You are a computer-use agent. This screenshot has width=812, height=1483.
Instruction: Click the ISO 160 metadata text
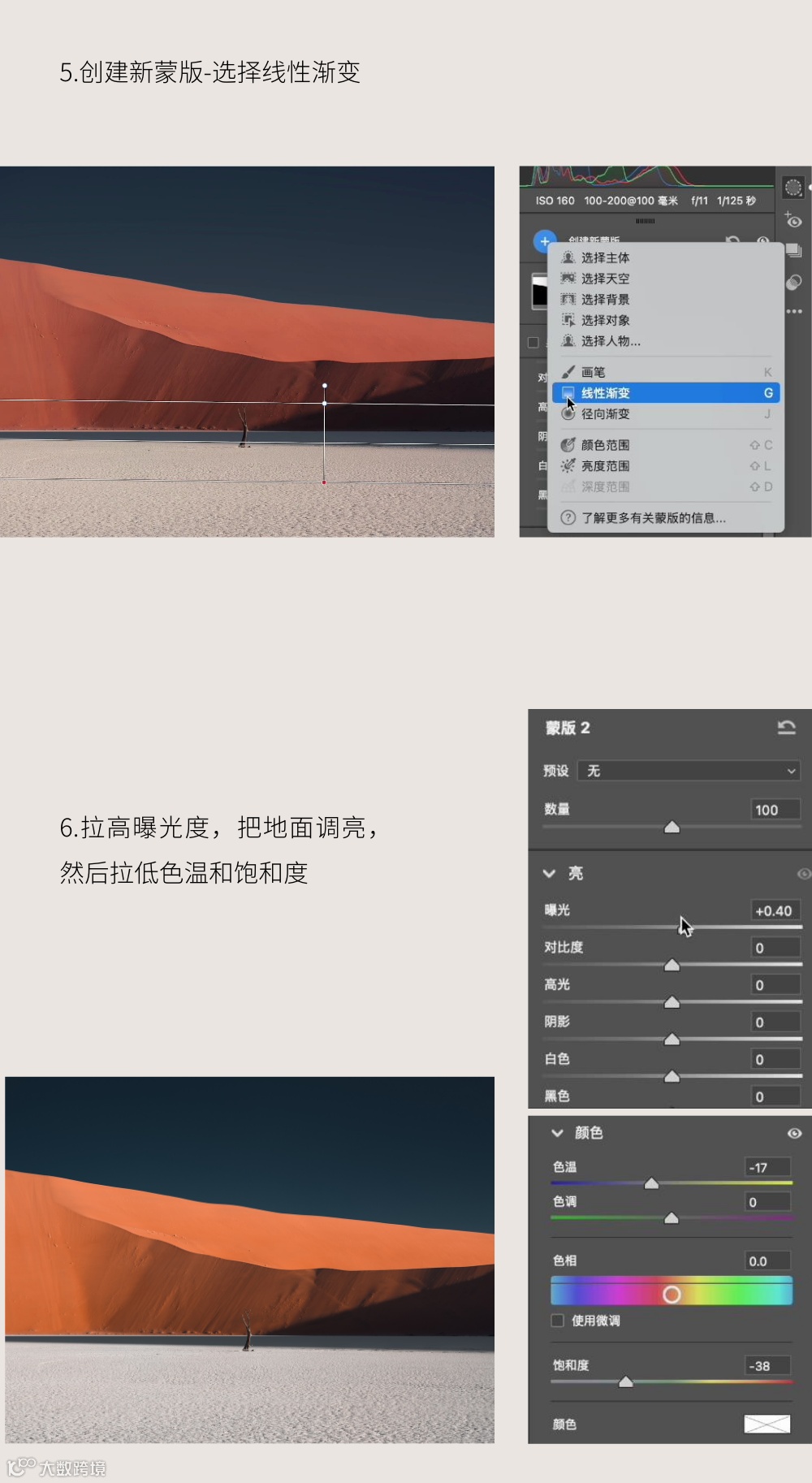pyautogui.click(x=555, y=201)
